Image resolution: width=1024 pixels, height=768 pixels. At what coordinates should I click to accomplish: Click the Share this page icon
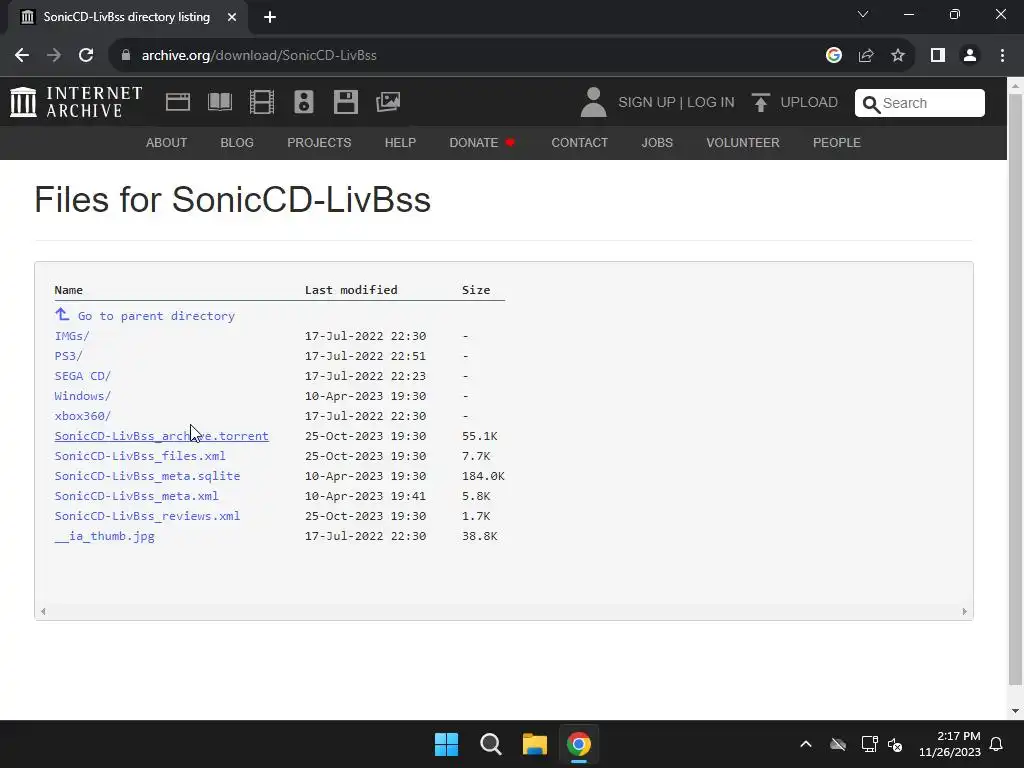(x=866, y=56)
